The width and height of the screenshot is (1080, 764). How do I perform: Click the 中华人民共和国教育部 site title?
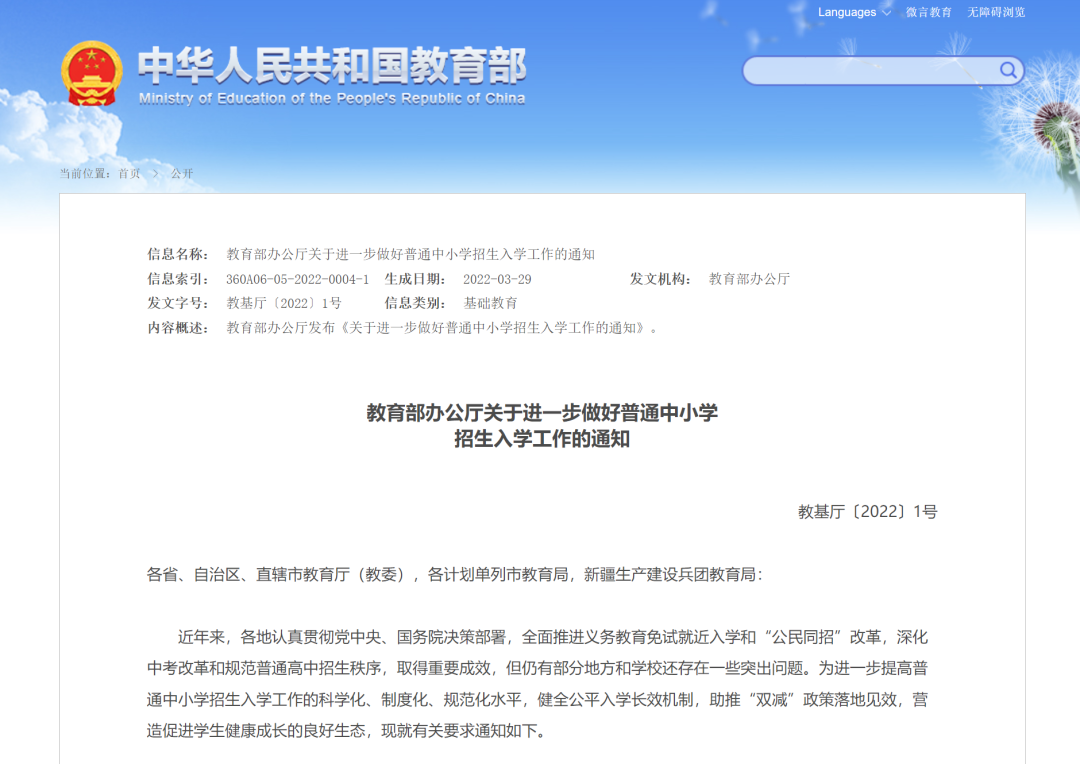(332, 65)
